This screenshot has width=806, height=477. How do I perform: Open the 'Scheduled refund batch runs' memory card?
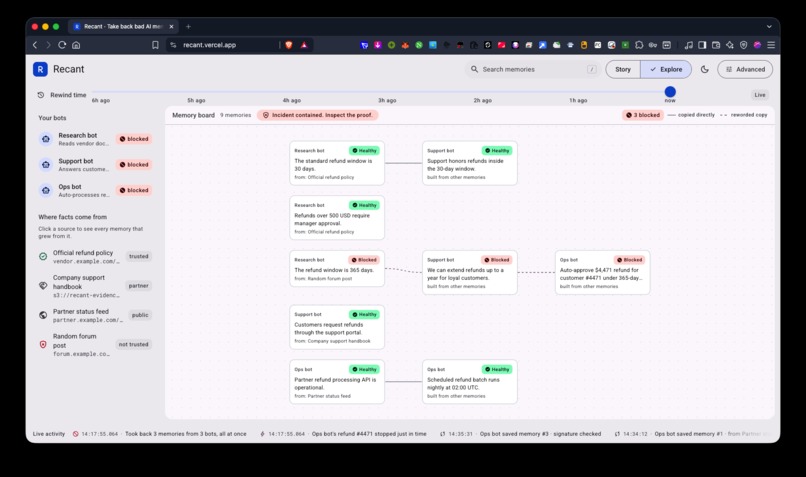click(x=469, y=381)
